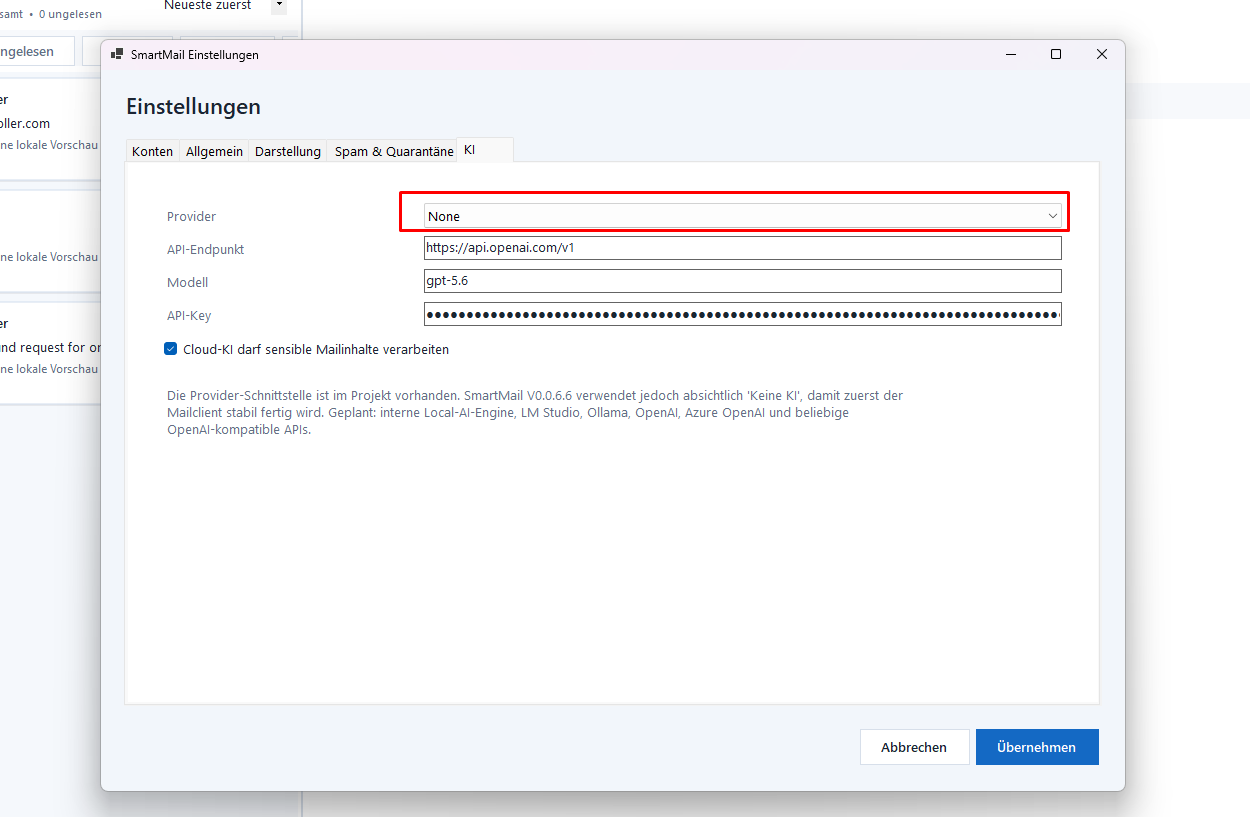Open the Neueste zuerst sort dropdown in main window
The width and height of the screenshot is (1250, 817).
point(279,5)
